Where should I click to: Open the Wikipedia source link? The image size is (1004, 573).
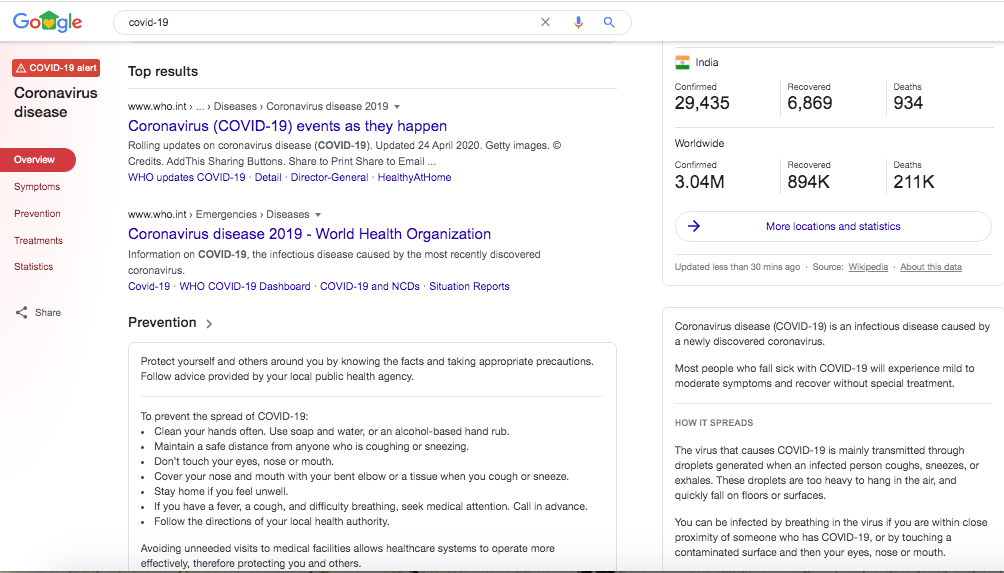tap(868, 267)
